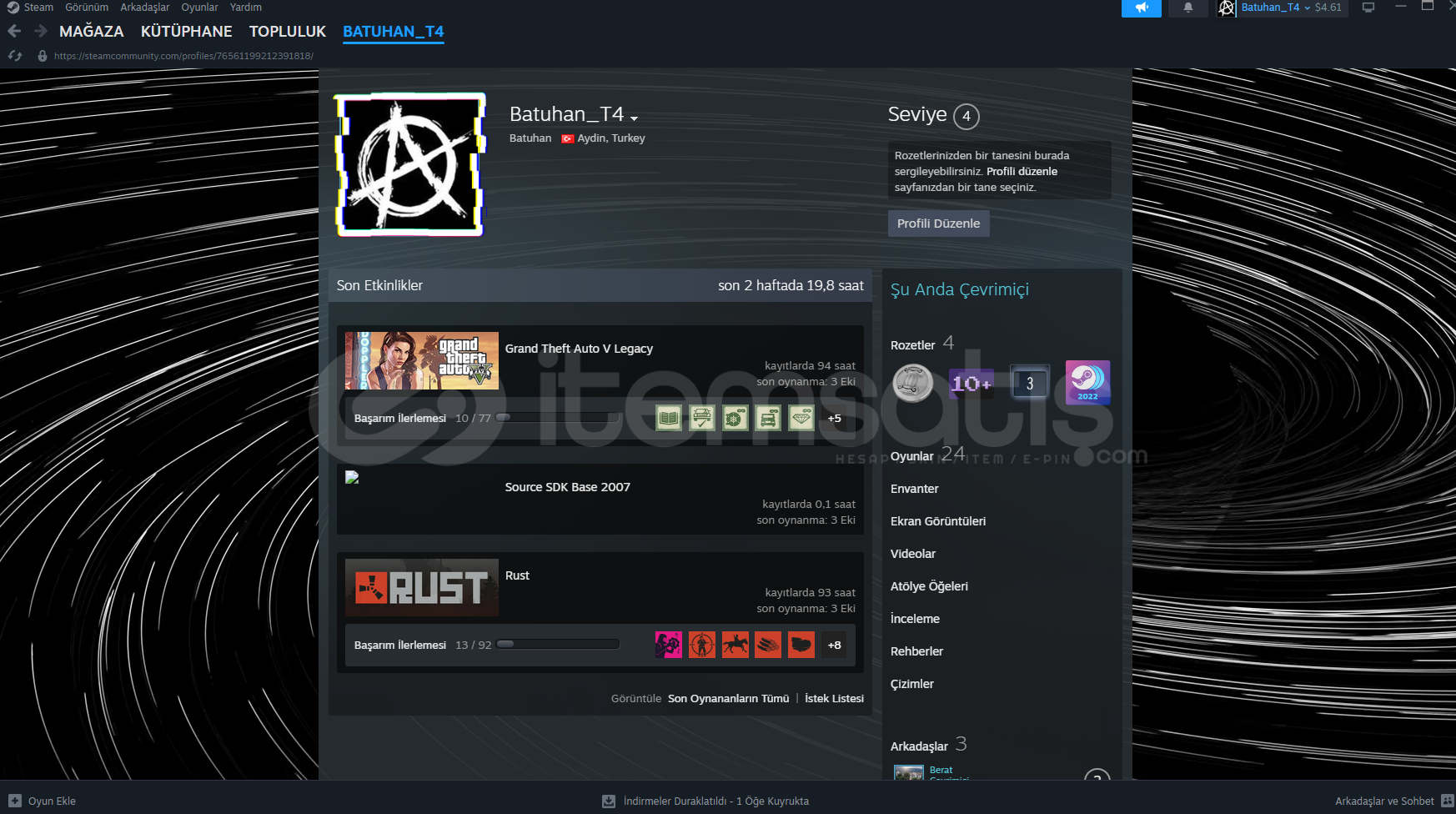Open the Grand Theft Auto V Legacy title

coord(580,349)
